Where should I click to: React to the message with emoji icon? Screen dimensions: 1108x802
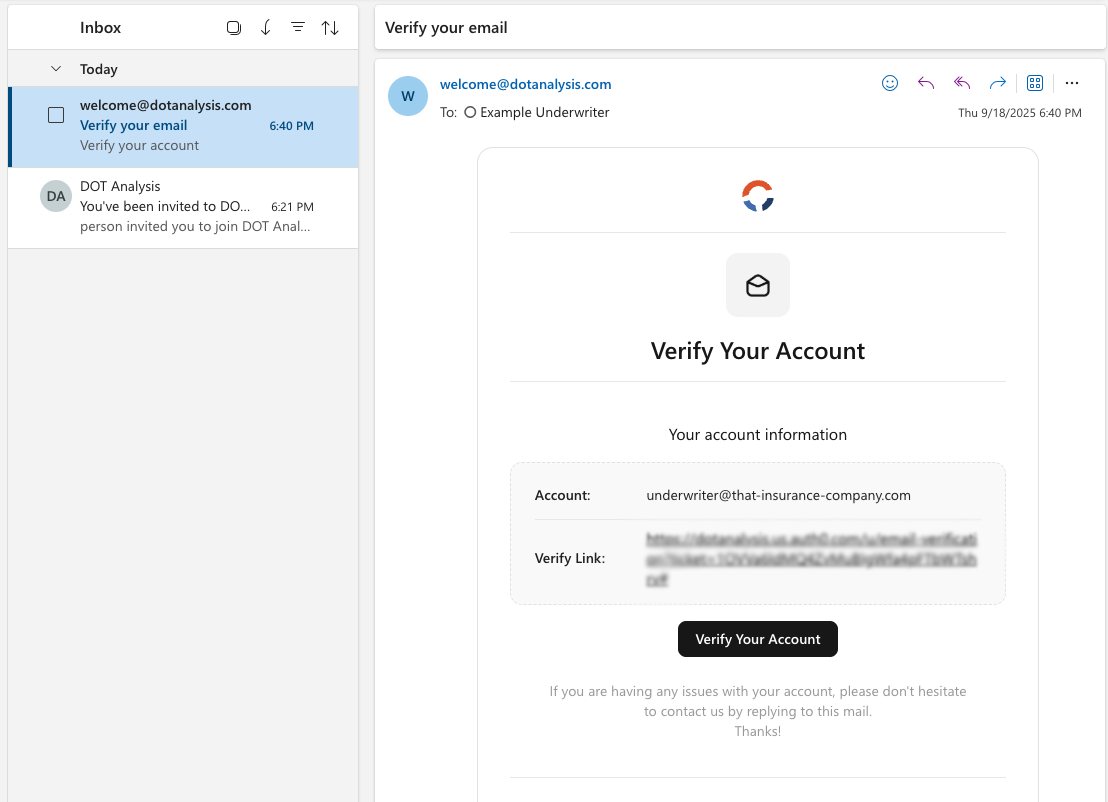pyautogui.click(x=890, y=83)
